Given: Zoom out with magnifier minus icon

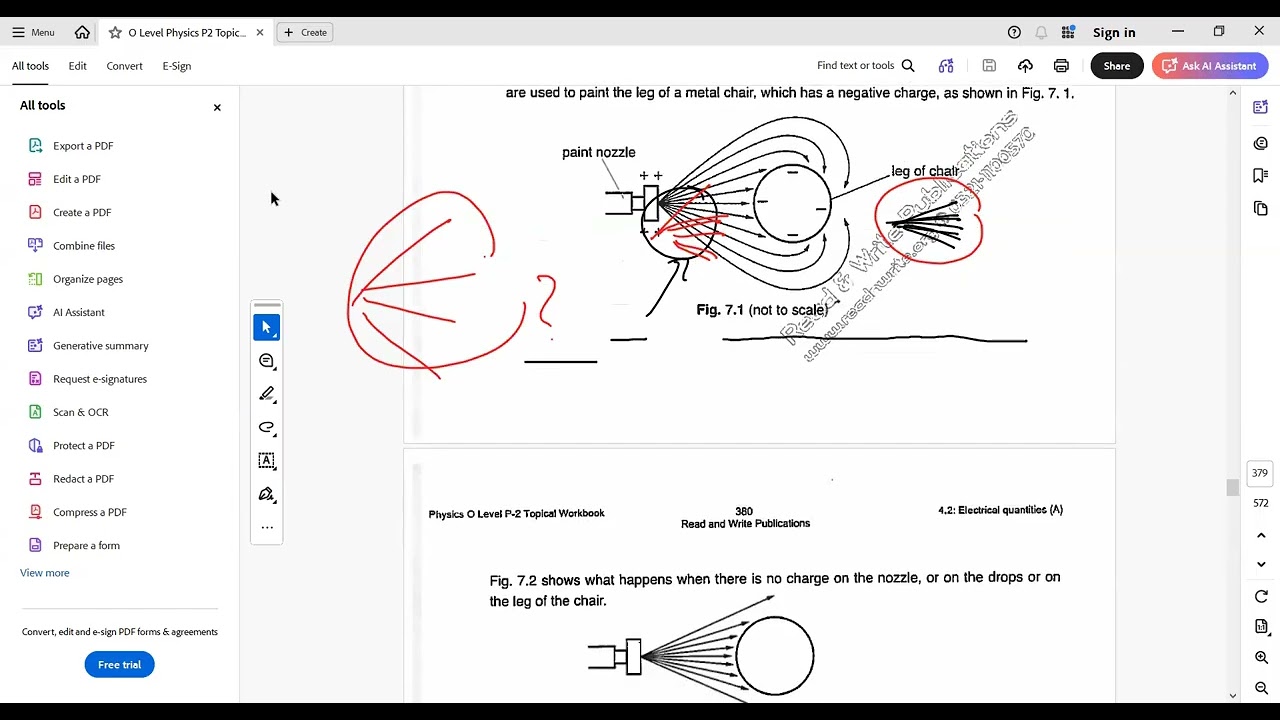Looking at the screenshot, I should pyautogui.click(x=1261, y=688).
